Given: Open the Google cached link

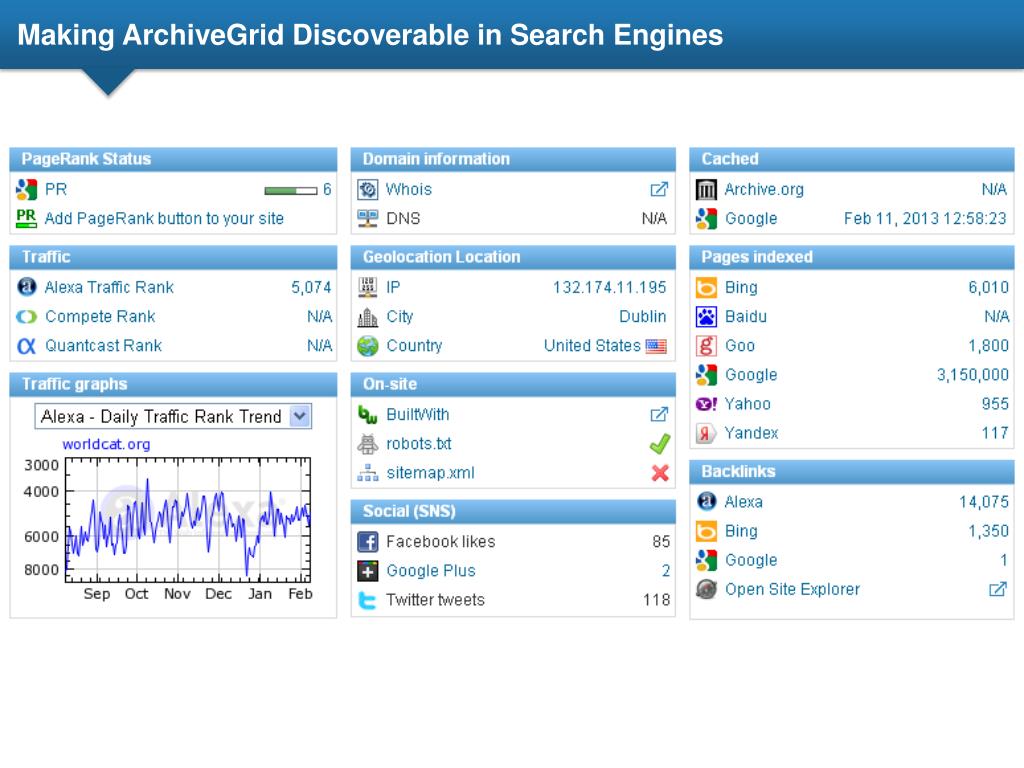Looking at the screenshot, I should (x=751, y=219).
